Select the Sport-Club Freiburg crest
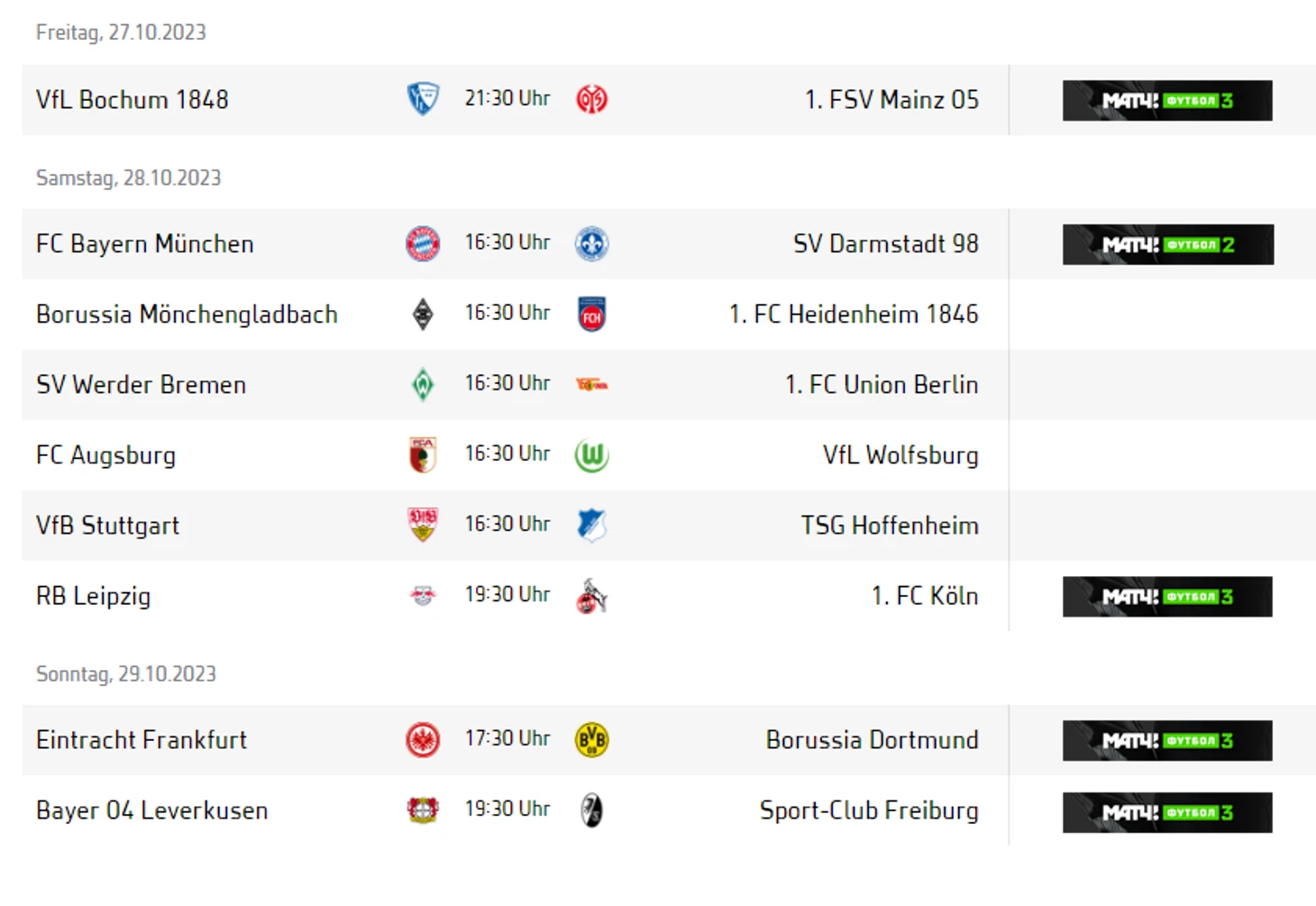 [x=591, y=810]
